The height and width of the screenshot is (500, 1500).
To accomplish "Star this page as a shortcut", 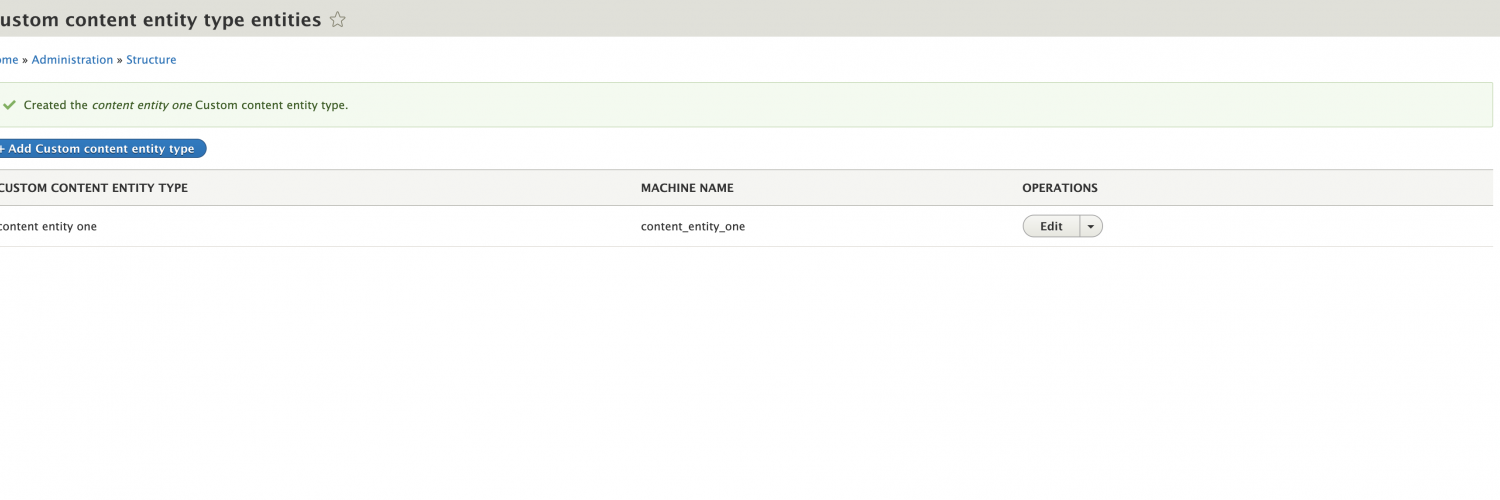I will point(338,19).
